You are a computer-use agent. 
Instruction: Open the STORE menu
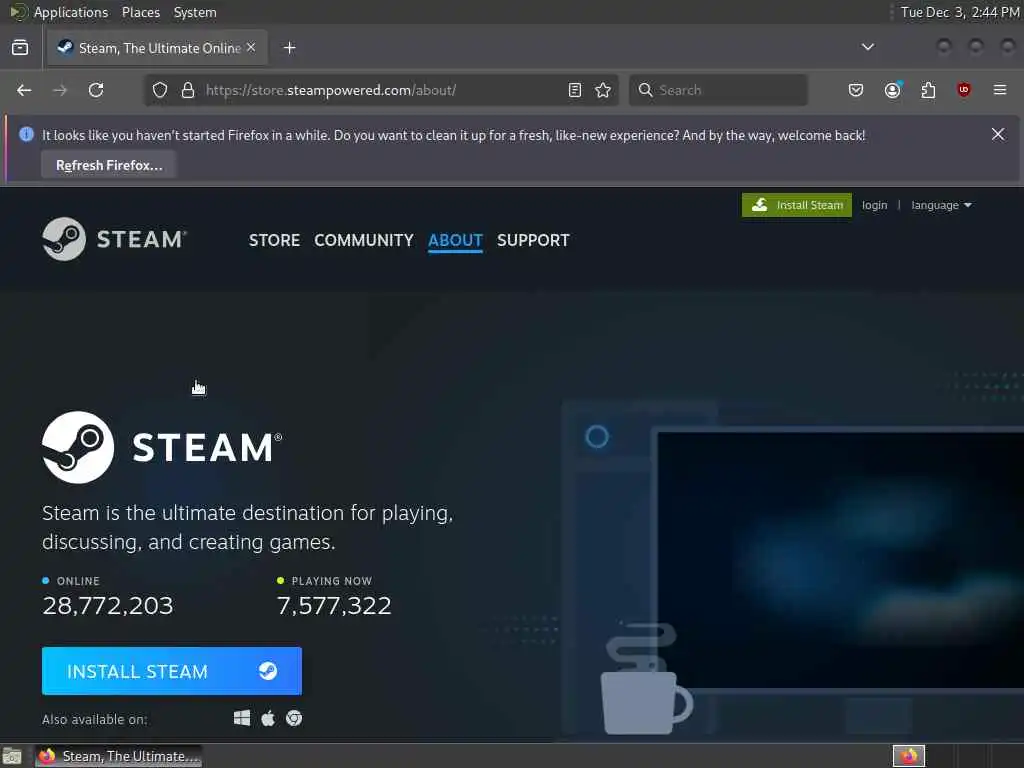tap(274, 240)
